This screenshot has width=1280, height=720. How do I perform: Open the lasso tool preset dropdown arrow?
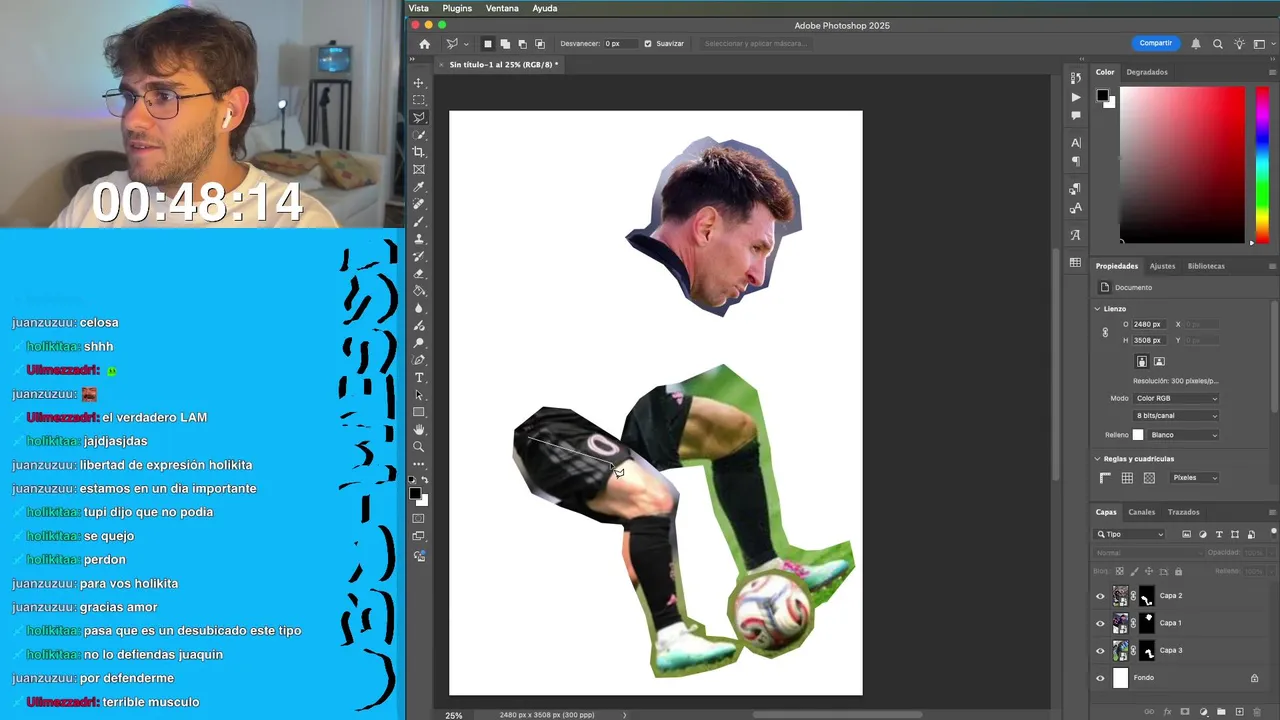coord(466,44)
